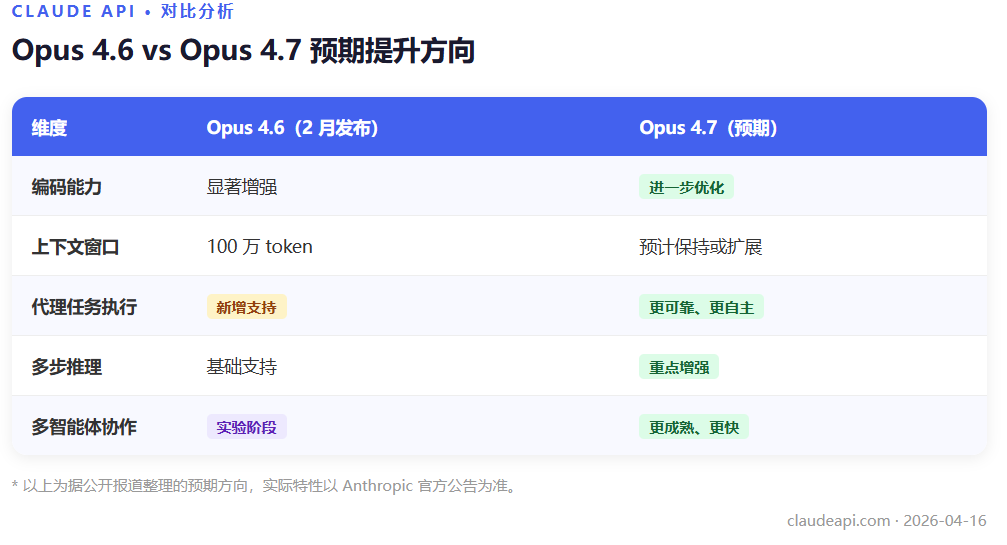Click the 多步推理 row label
The width and height of the screenshot is (1007, 545).
pos(67,367)
